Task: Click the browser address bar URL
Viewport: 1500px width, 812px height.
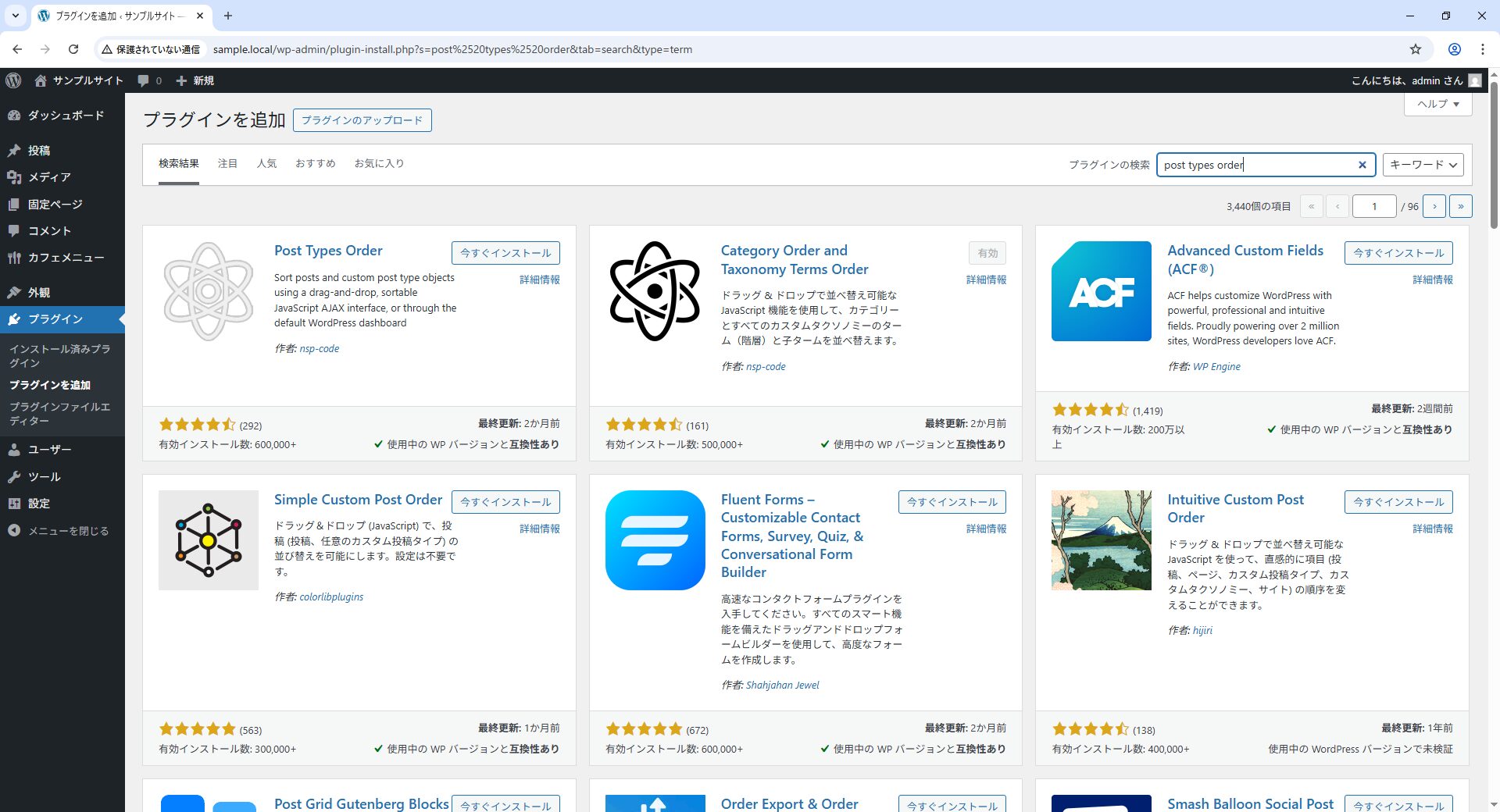Action: [452, 49]
